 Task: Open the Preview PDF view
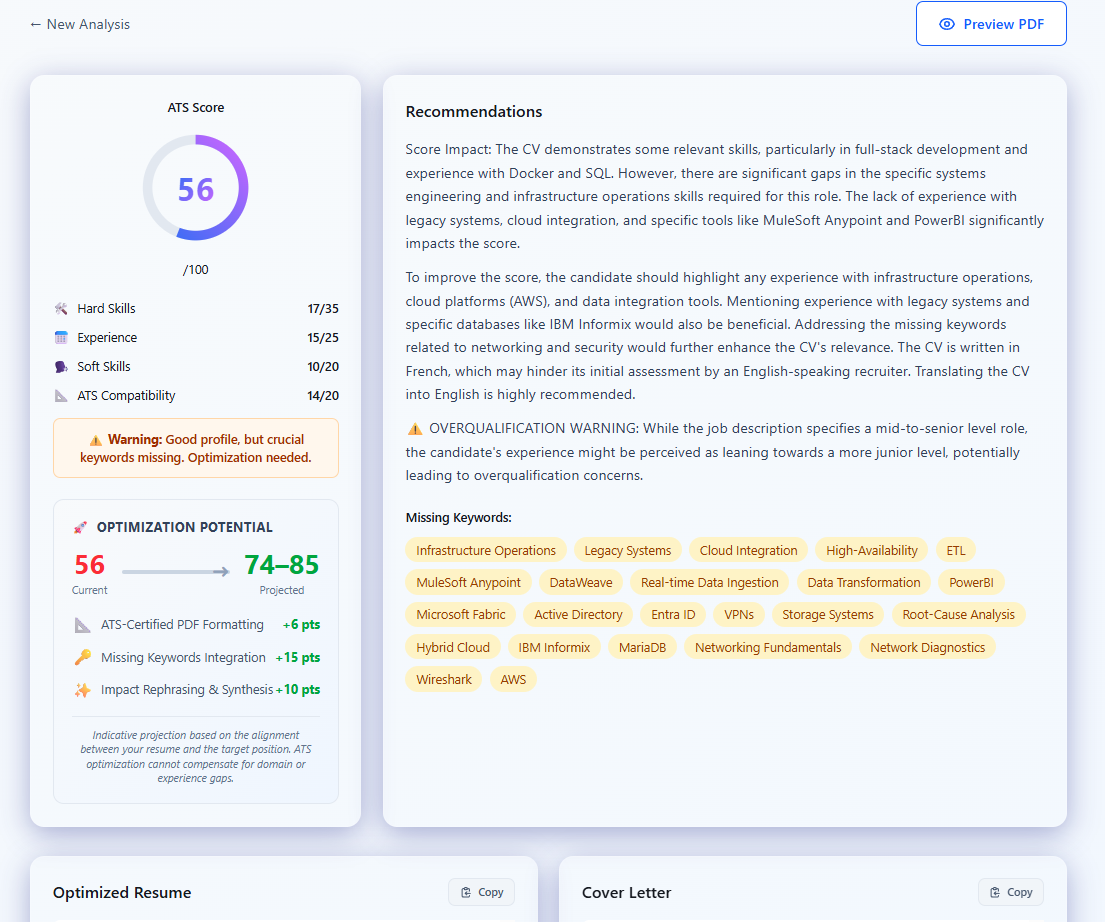tap(991, 23)
